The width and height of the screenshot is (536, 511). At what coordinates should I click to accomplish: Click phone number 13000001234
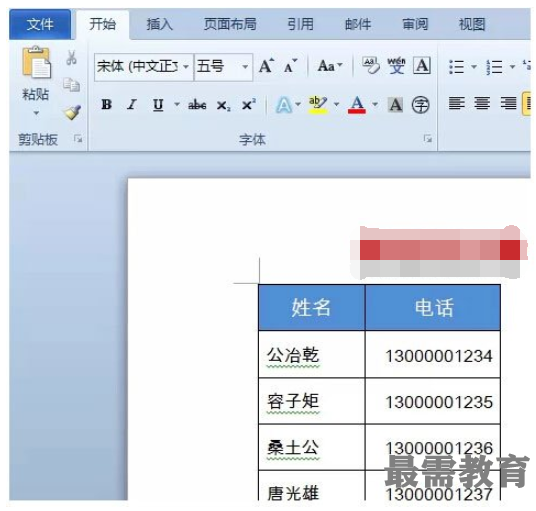(x=439, y=356)
